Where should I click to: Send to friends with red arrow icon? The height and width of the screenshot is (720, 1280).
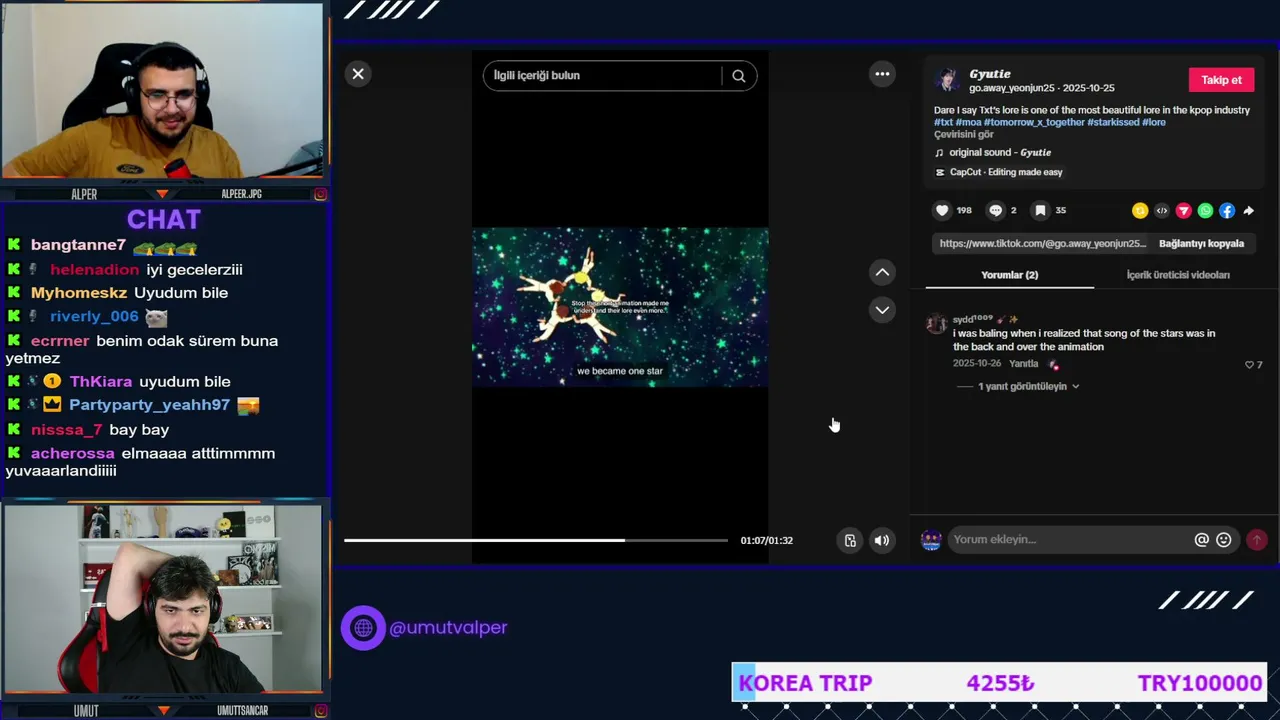click(x=1184, y=211)
